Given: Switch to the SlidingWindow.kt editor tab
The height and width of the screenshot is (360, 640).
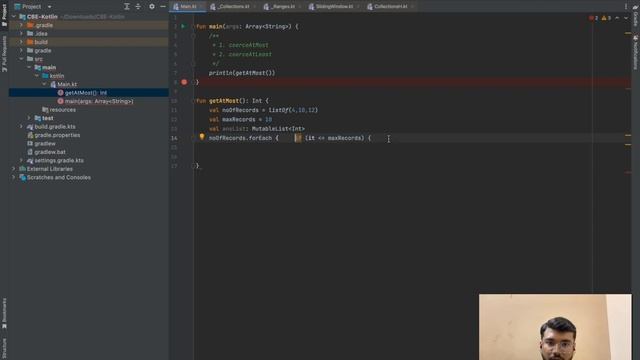Looking at the screenshot, I should (334, 7).
